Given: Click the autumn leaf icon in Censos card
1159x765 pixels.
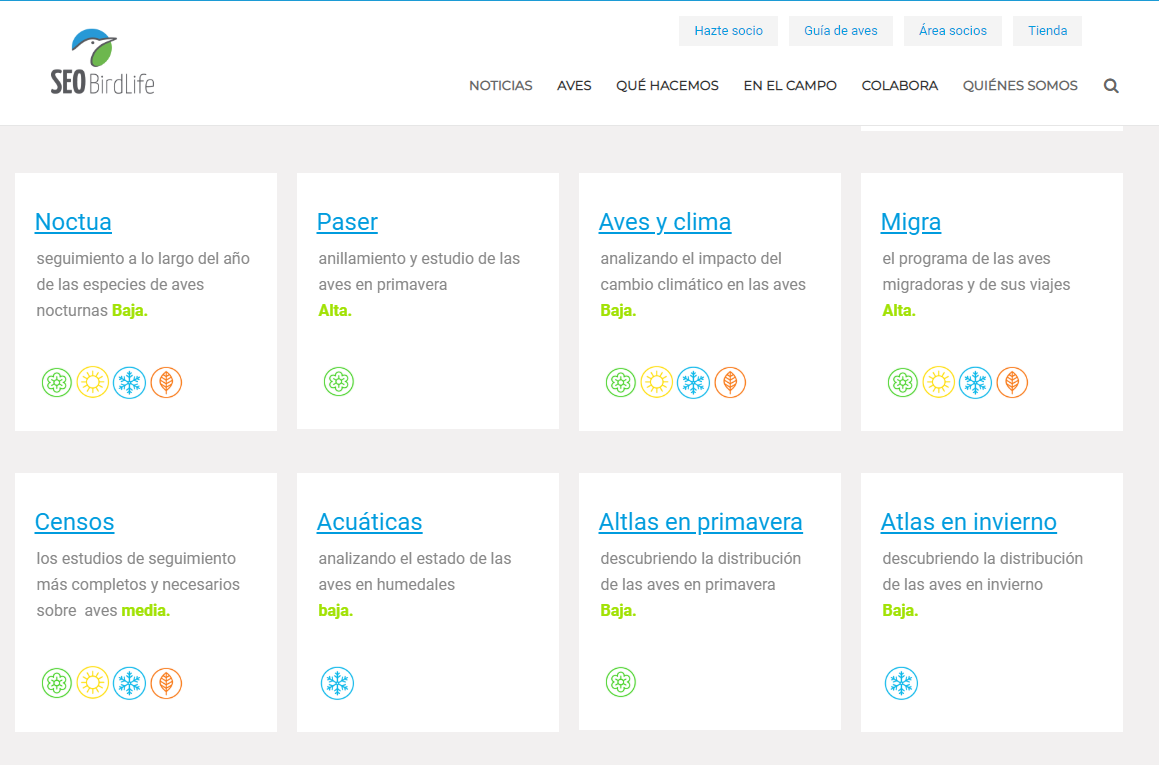Looking at the screenshot, I should coord(166,683).
